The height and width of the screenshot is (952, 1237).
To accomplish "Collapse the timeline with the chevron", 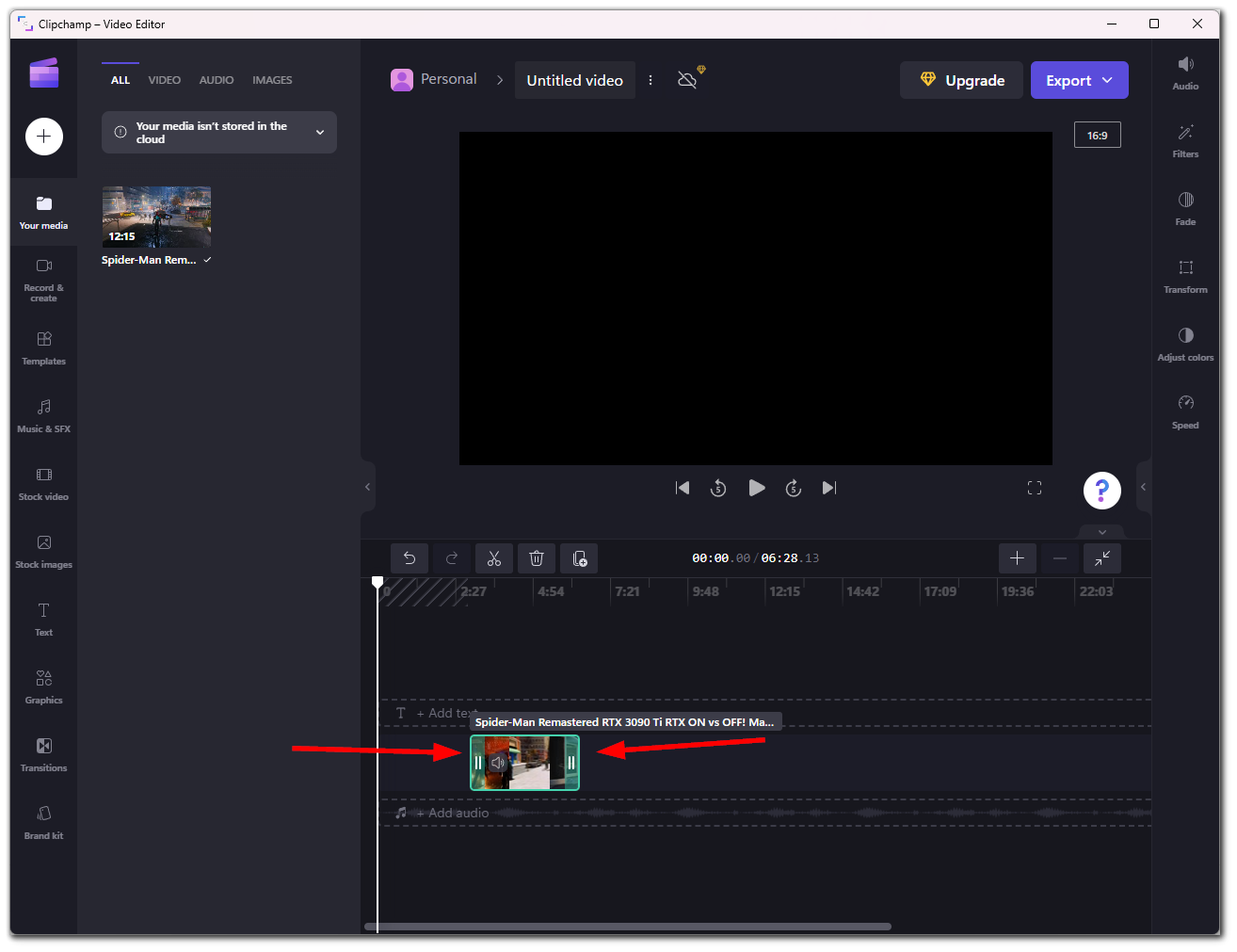I will (x=1102, y=532).
